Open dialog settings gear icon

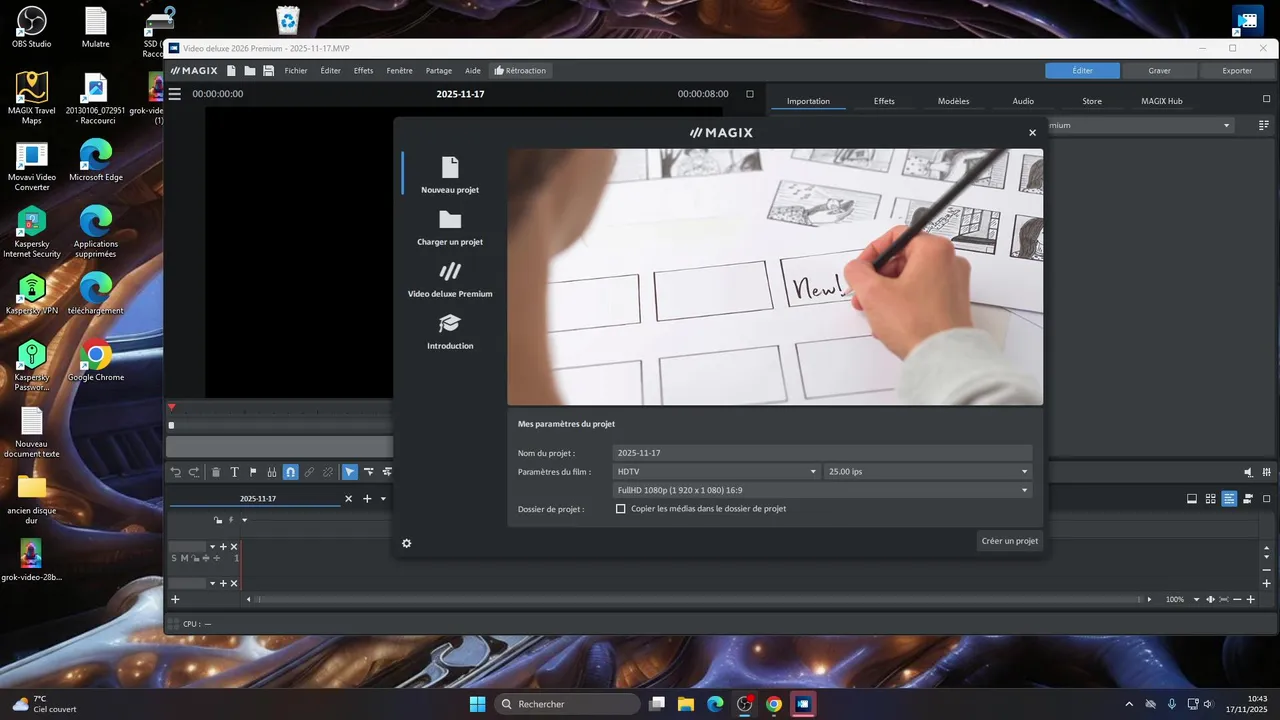pyautogui.click(x=407, y=543)
